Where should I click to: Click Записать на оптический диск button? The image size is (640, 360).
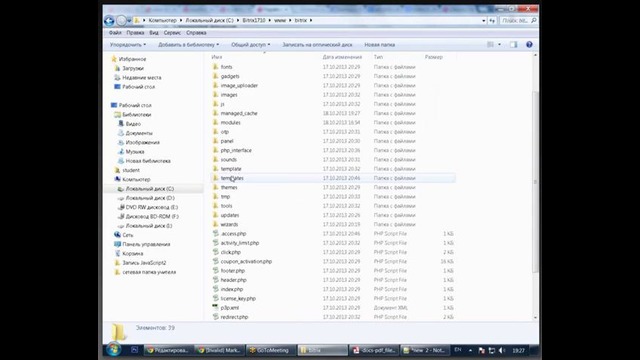[317, 45]
